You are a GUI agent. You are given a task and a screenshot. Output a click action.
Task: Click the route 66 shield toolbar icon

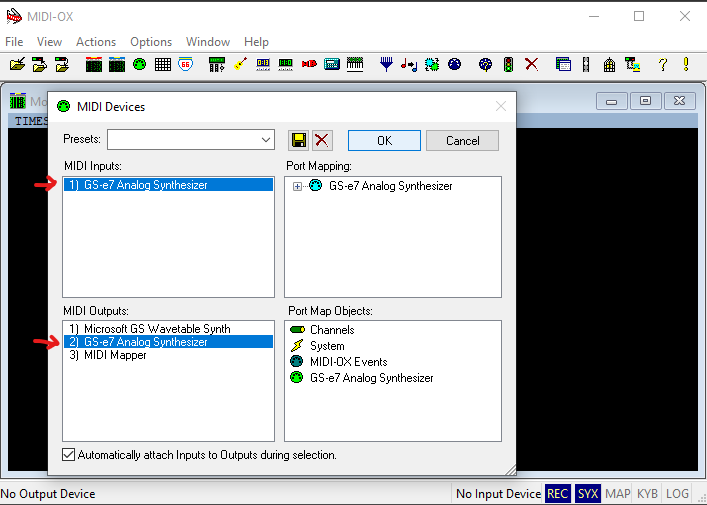tap(185, 64)
